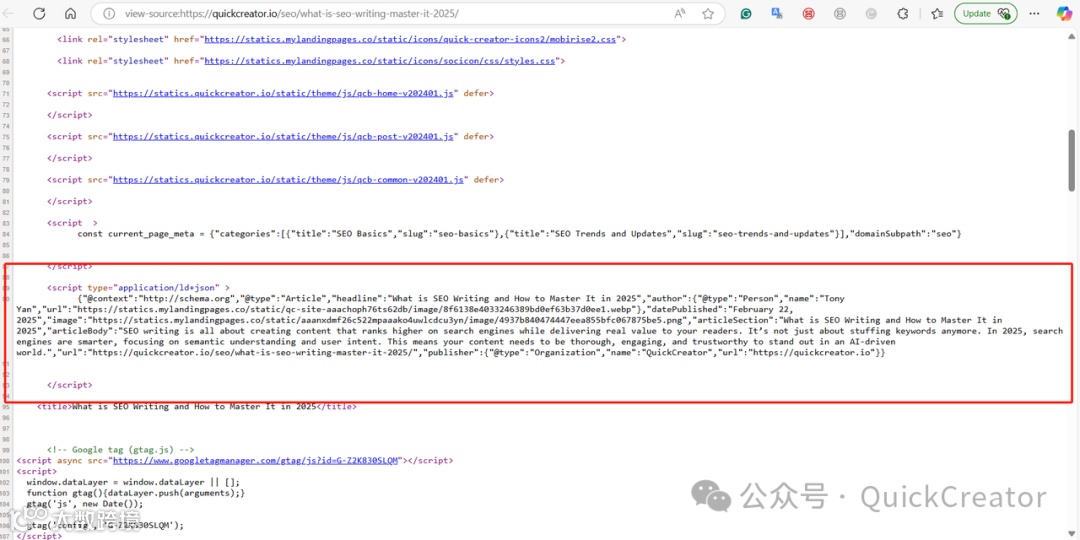Image resolution: width=1080 pixels, height=540 pixels.
Task: Click the '"@context":"http://schema.org"' JSON line
Action: pos(461,298)
